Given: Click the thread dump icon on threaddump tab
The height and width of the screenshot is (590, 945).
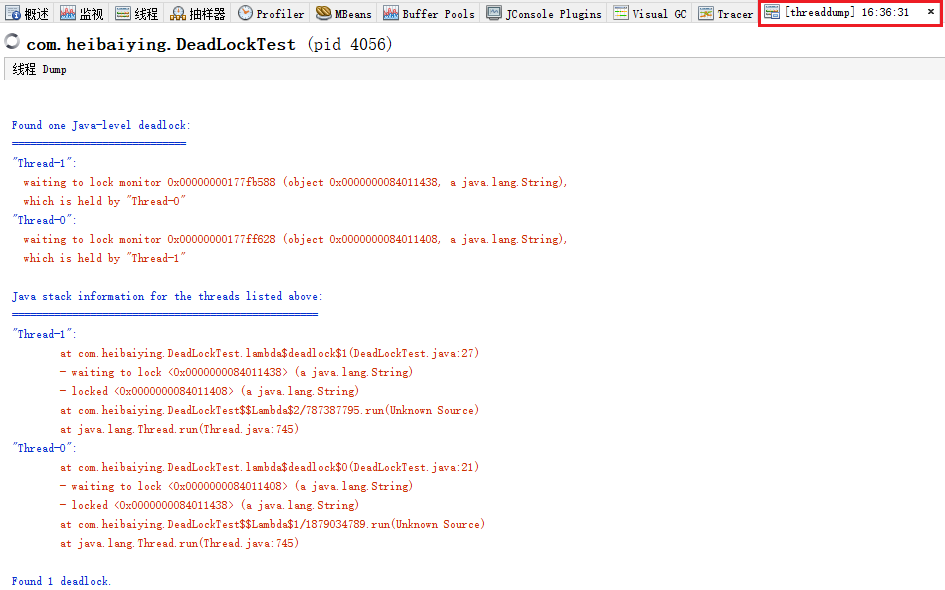Looking at the screenshot, I should (773, 13).
